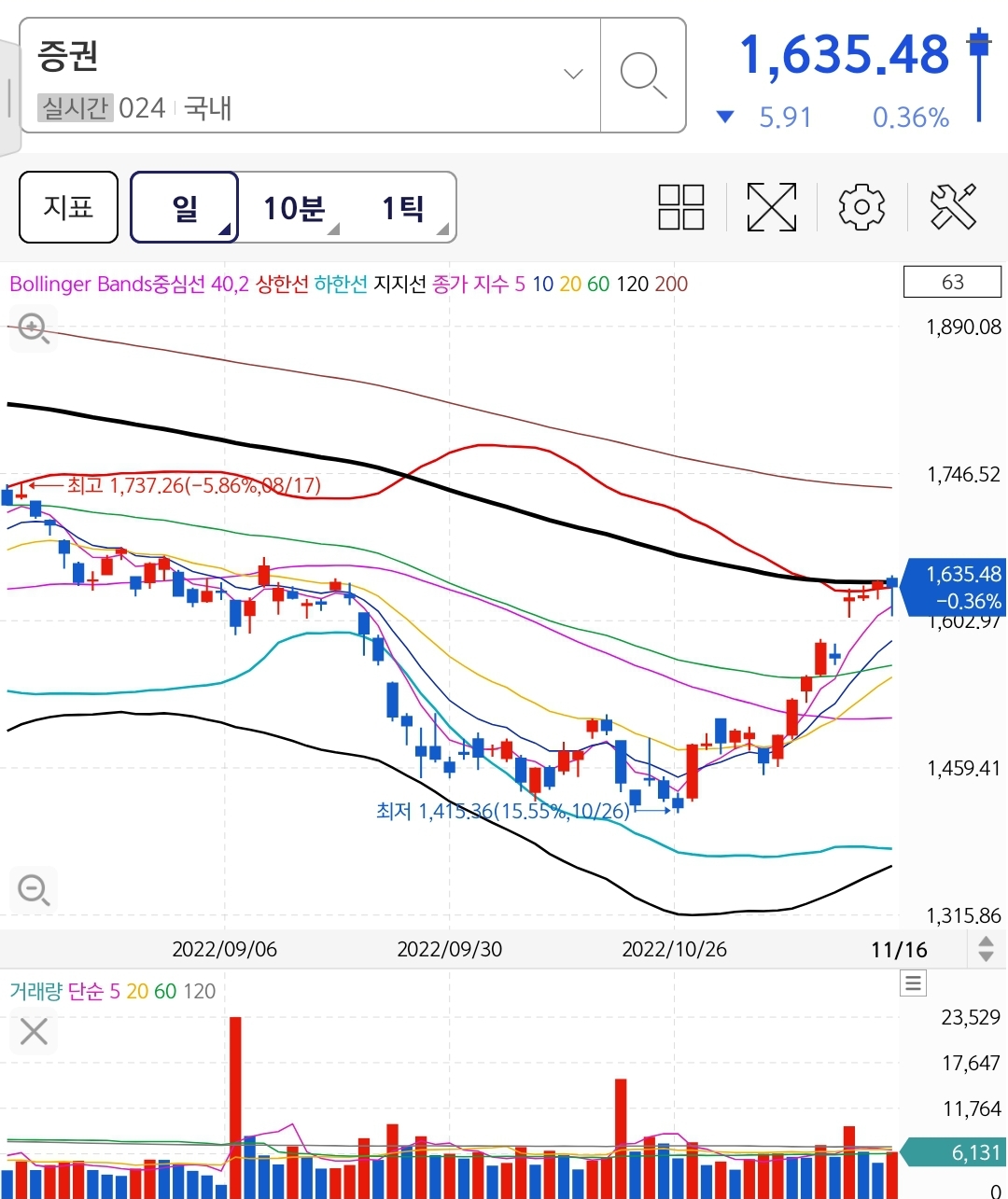Click the 1,746.52 price axis label

[963, 475]
